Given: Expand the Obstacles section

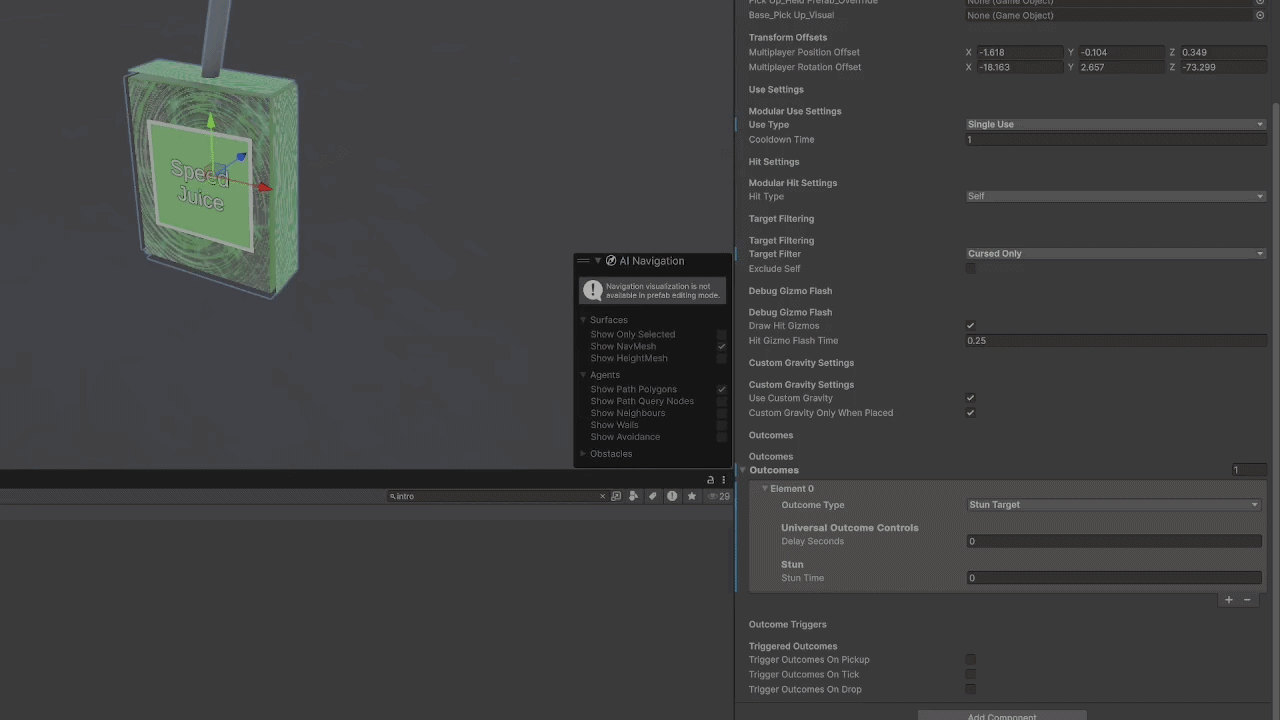Looking at the screenshot, I should 583,454.
